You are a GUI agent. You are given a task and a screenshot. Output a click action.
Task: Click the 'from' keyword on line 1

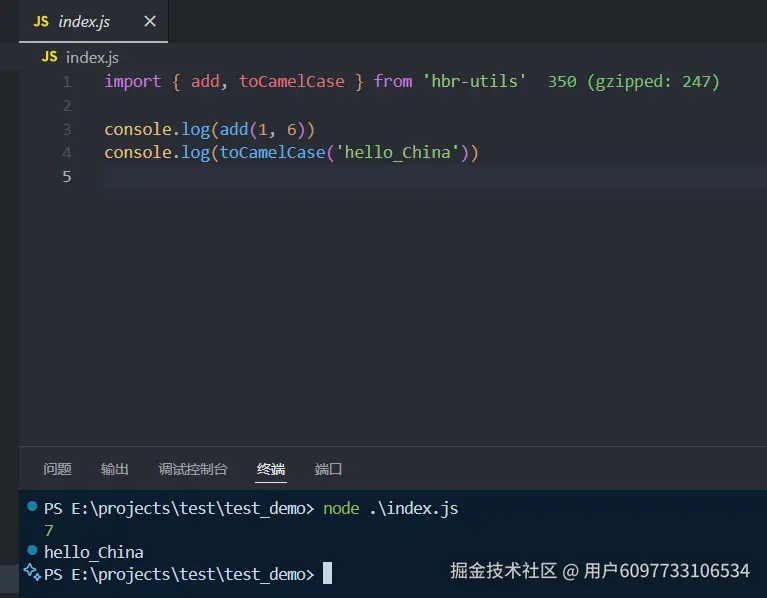(x=393, y=82)
